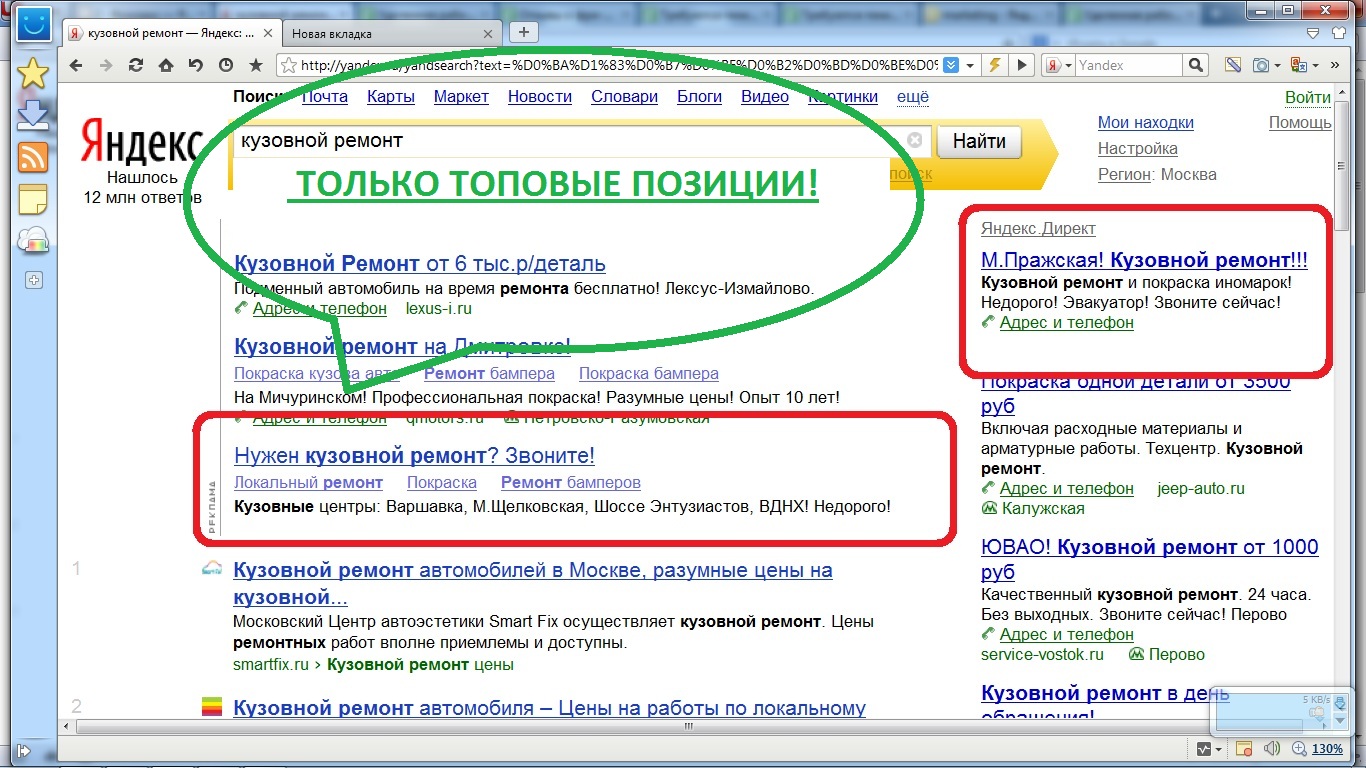This screenshot has height=768, width=1366.
Task: Open RSS feed reader in sidebar
Action: [33, 157]
